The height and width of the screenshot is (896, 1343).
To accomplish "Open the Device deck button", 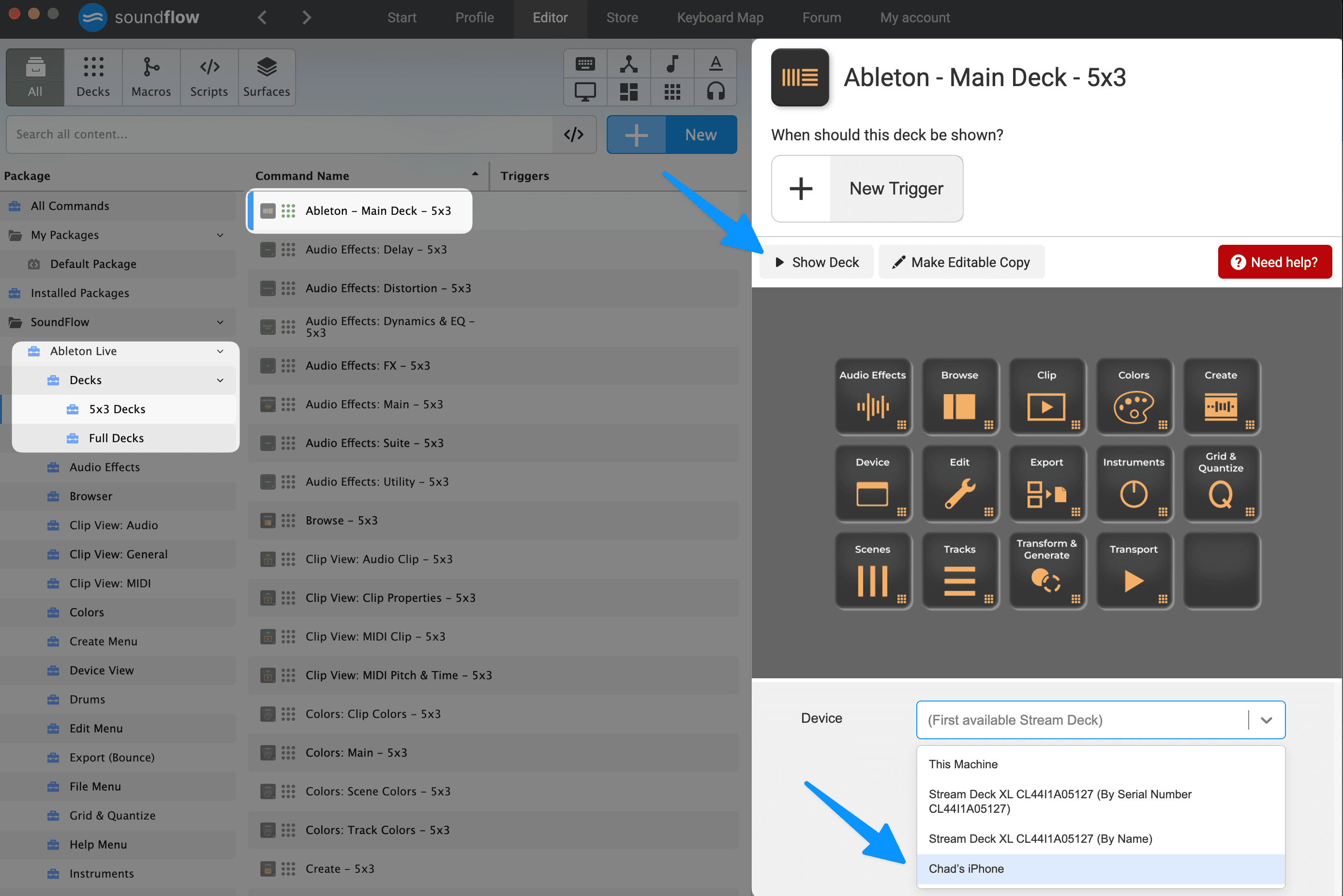I will point(872,483).
